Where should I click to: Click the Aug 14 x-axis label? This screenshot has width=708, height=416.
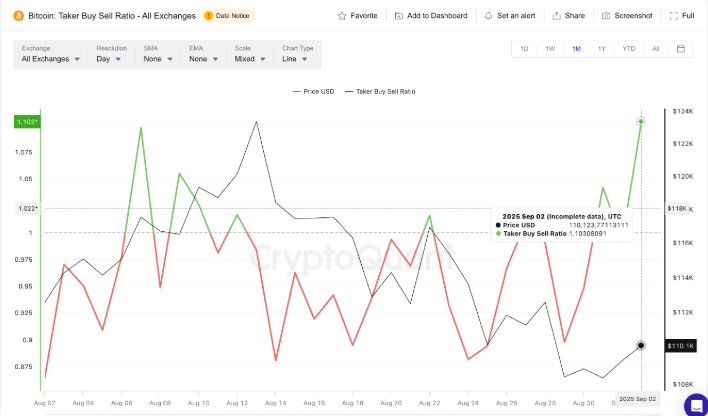point(275,403)
